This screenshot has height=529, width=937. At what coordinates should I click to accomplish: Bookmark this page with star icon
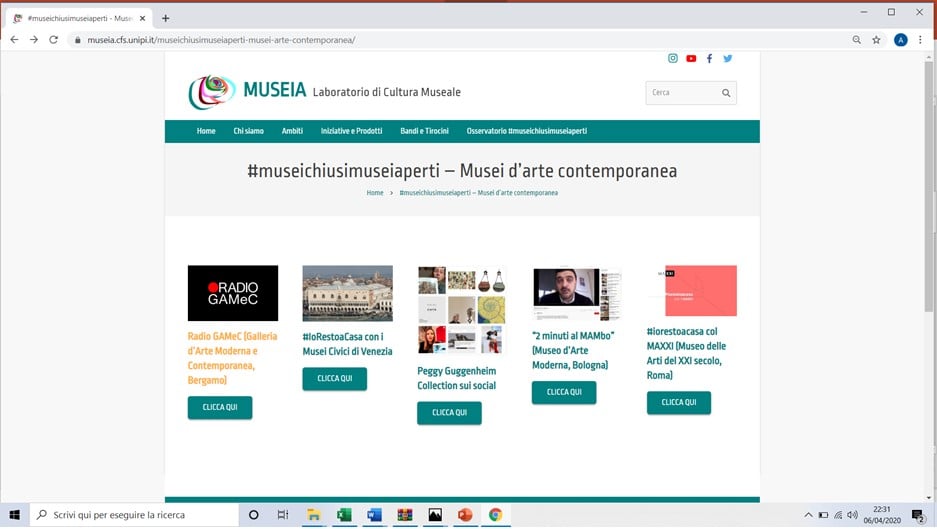[877, 39]
